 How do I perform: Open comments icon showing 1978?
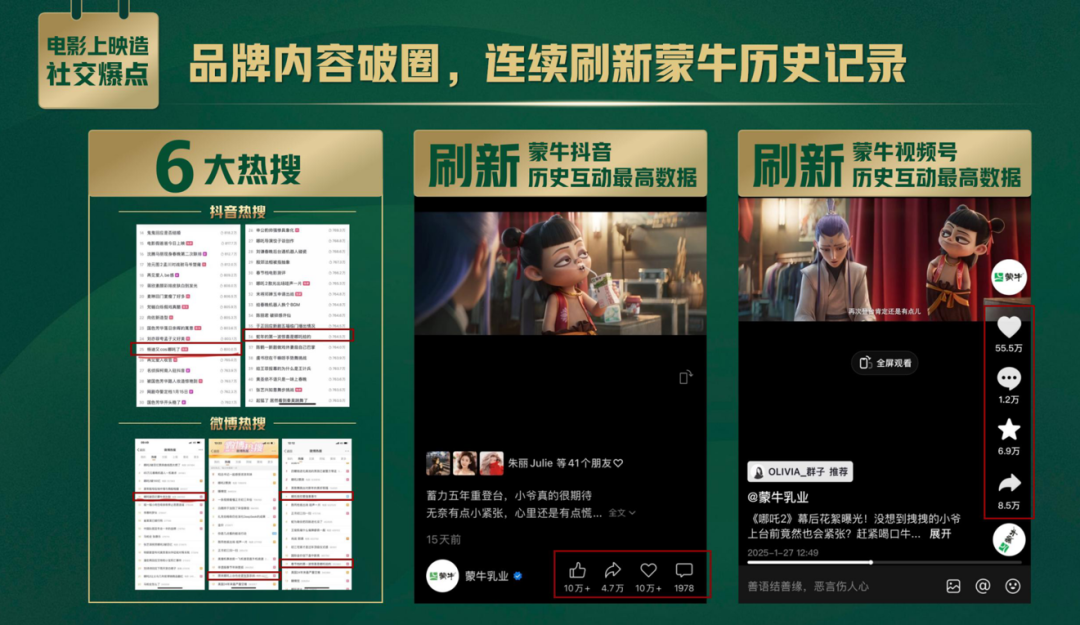pyautogui.click(x=684, y=570)
